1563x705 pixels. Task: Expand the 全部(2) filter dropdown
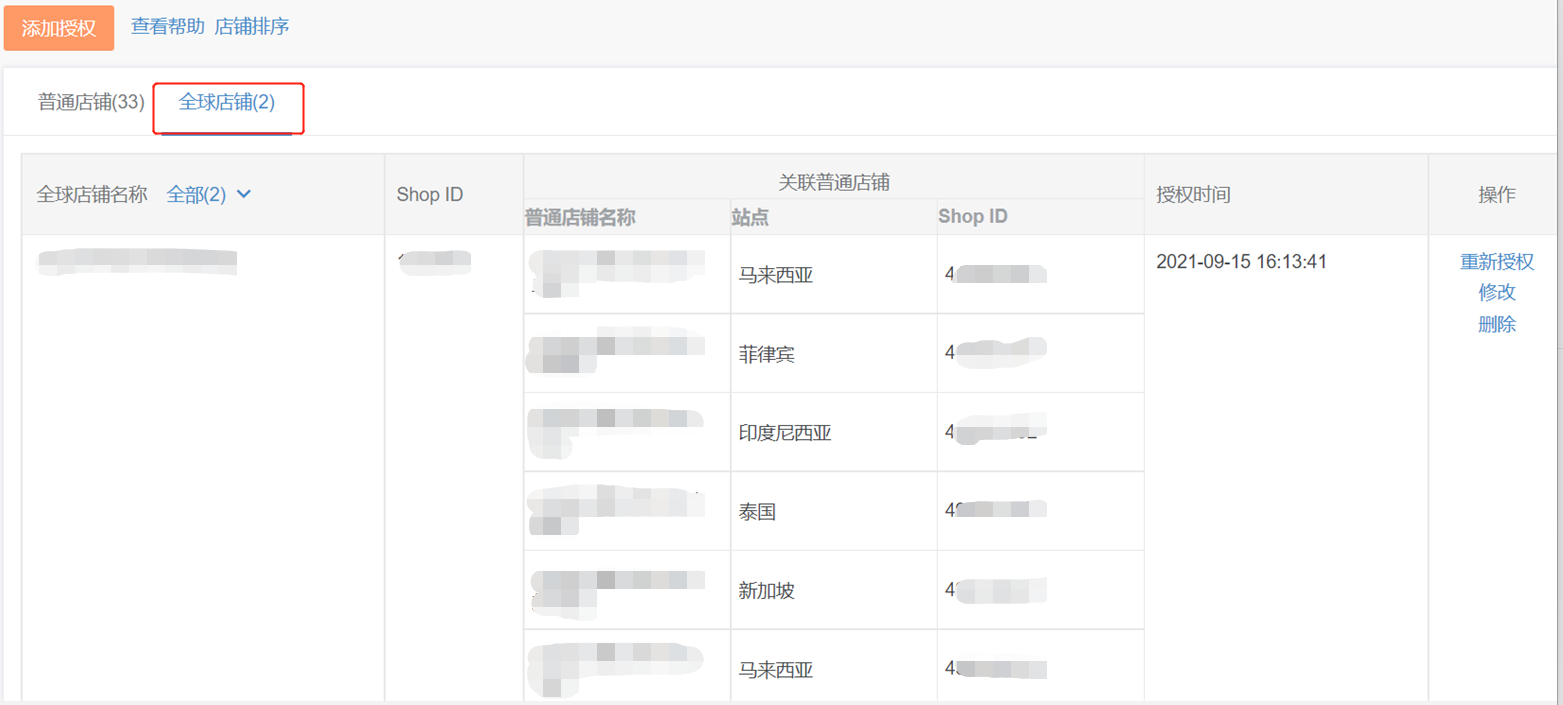[208, 195]
